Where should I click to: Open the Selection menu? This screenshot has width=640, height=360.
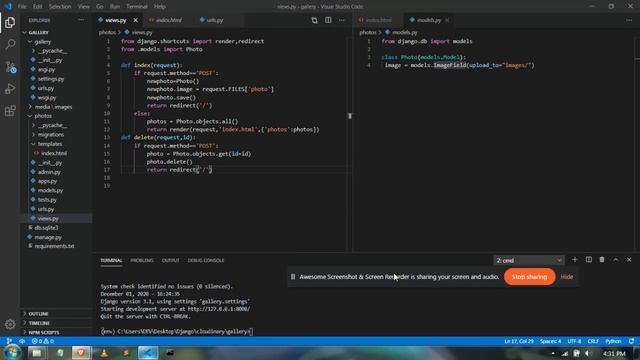(60, 7)
